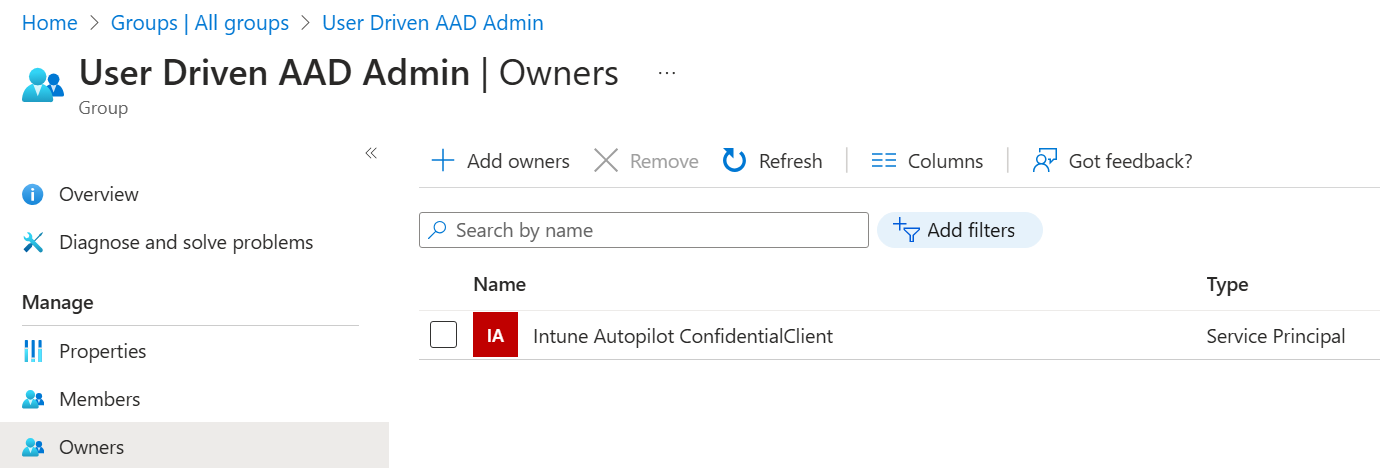The height and width of the screenshot is (468, 1380).
Task: Click the Add filters pill button
Action: pyautogui.click(x=960, y=230)
